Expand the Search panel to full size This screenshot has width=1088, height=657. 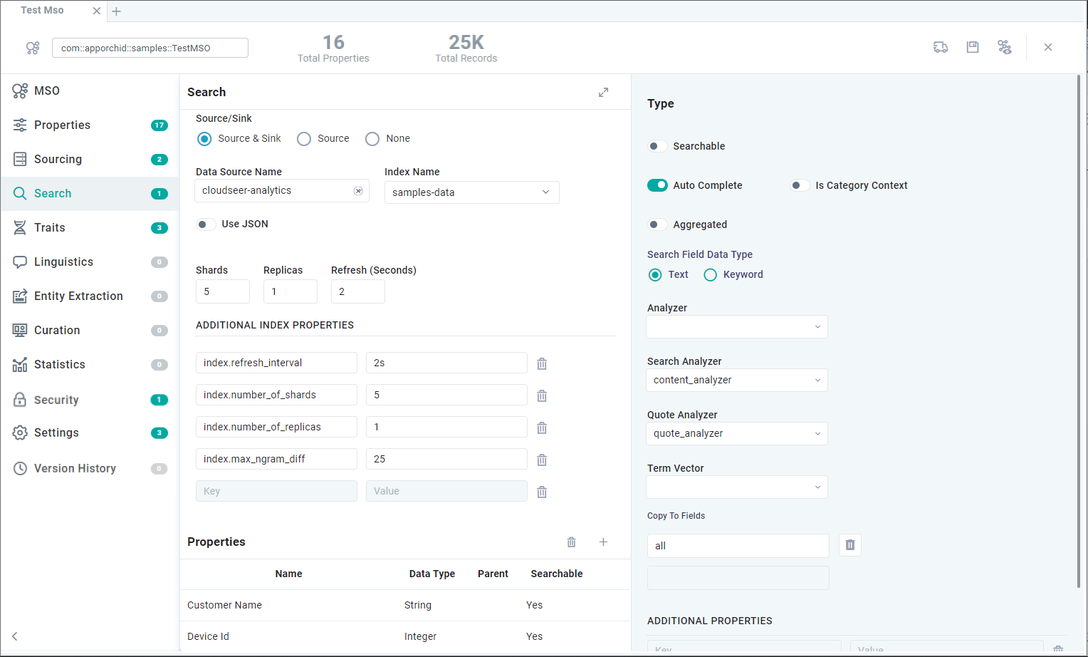click(x=603, y=92)
